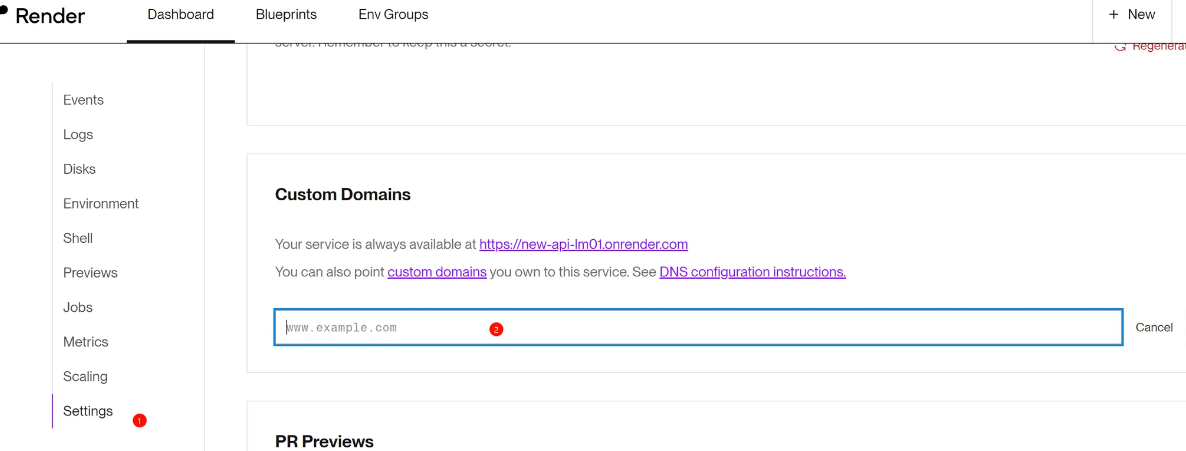Click the Render logo

click(43, 15)
